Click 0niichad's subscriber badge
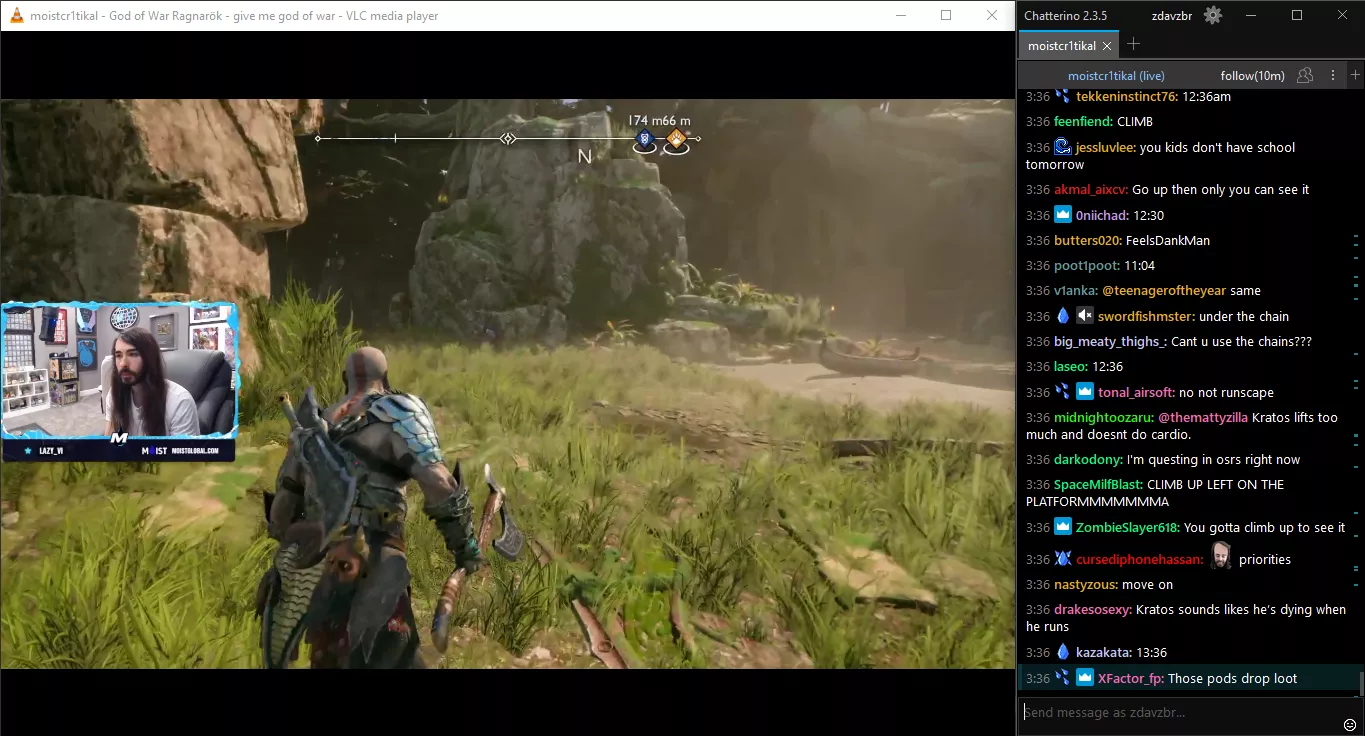Viewport: 1365px width, 736px height. (x=1062, y=214)
